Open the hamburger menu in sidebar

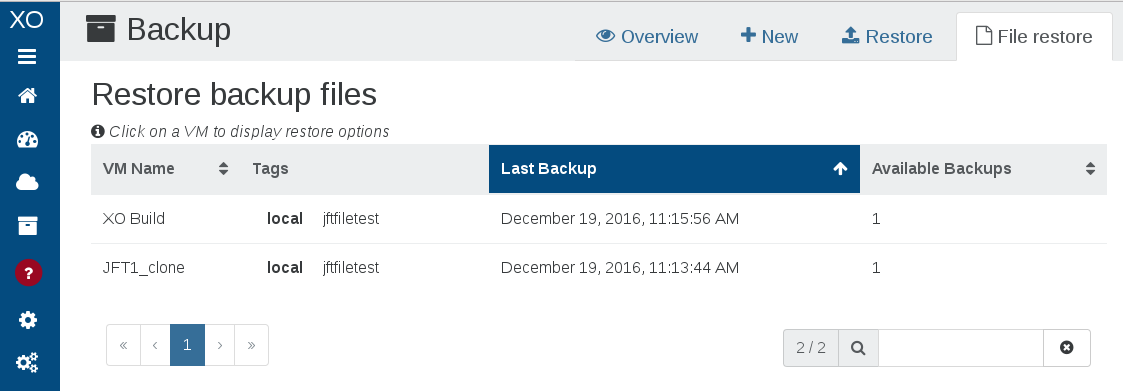click(27, 57)
